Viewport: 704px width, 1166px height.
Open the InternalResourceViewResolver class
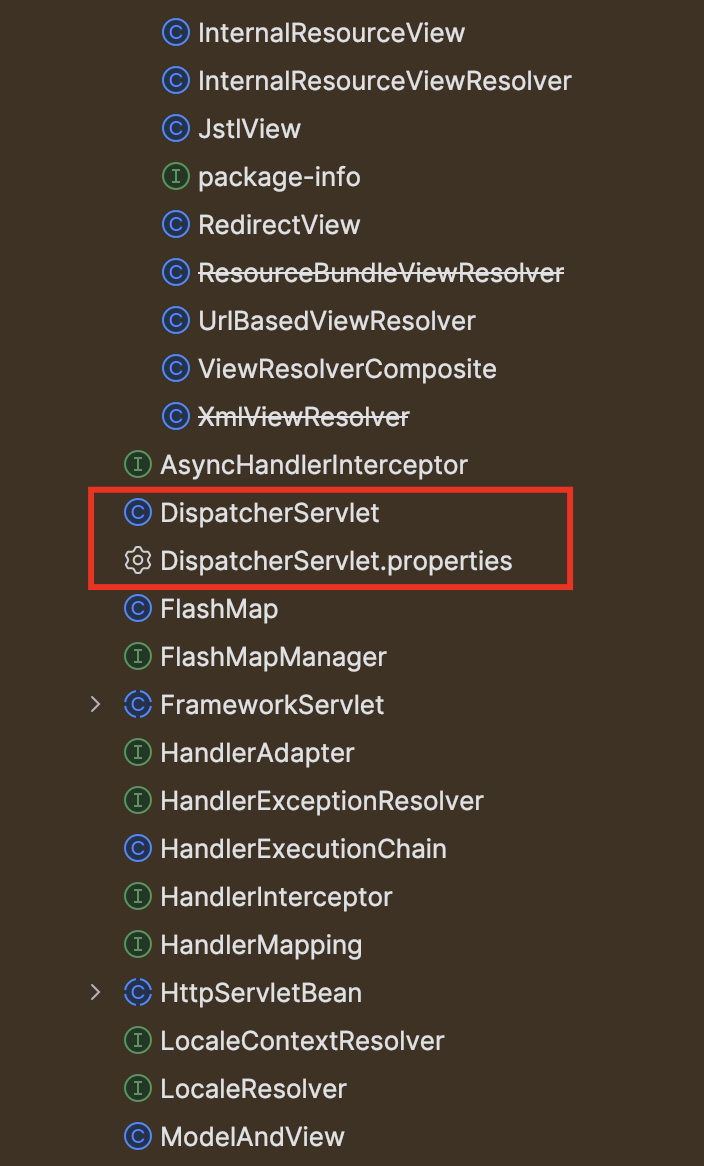pos(384,81)
